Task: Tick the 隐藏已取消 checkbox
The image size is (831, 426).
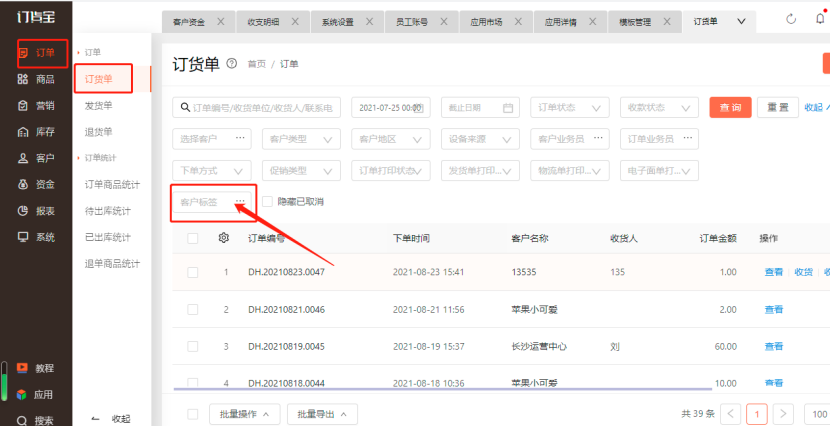Action: pyautogui.click(x=268, y=201)
